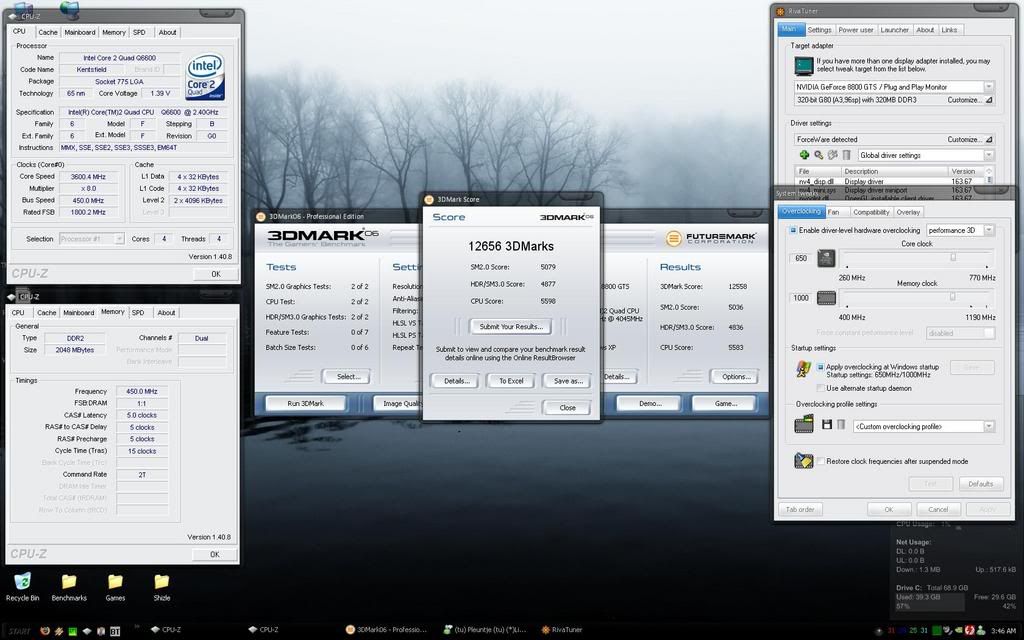Click the Select button under 3DMark06 Tests
This screenshot has width=1024, height=640.
pos(347,376)
